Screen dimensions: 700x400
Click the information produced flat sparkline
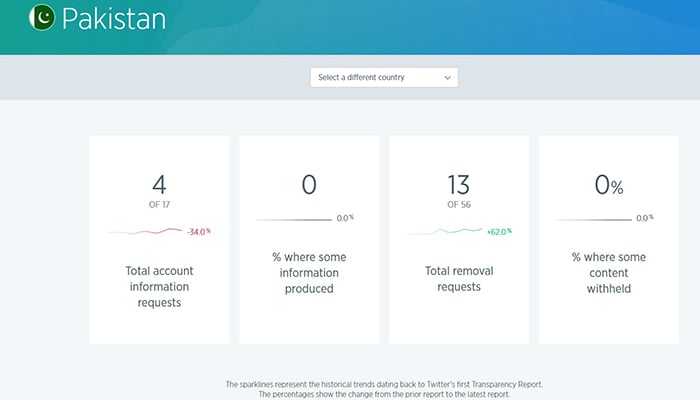pos(294,220)
